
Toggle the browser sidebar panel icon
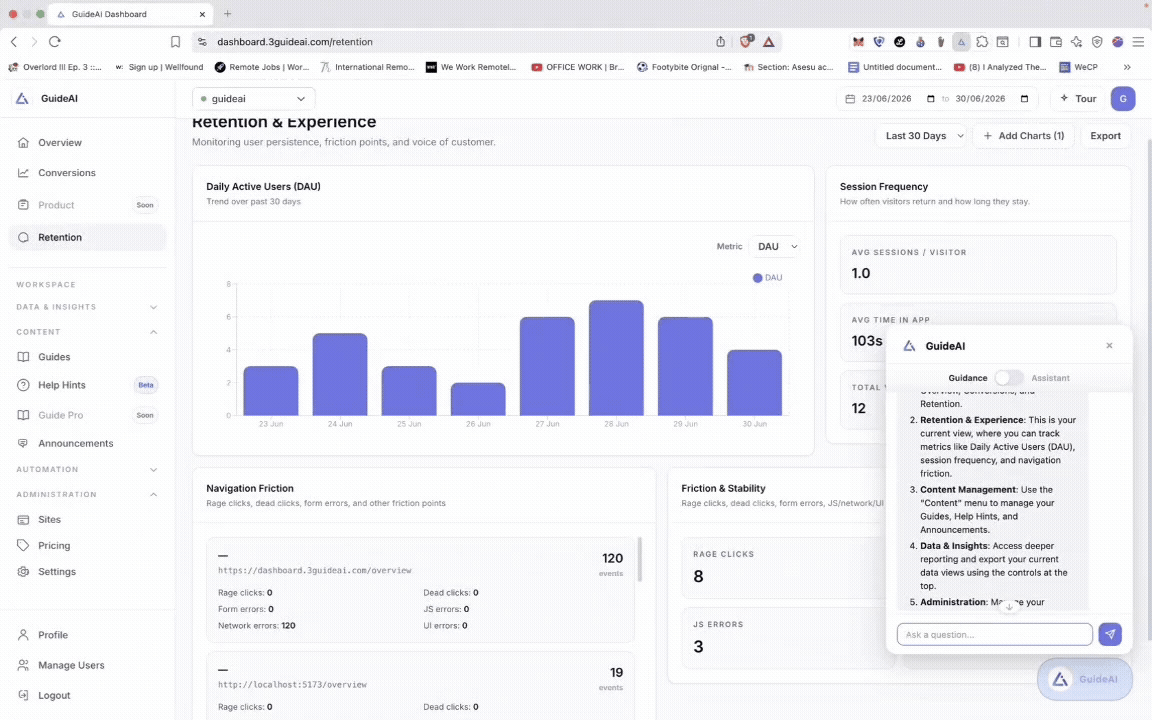1035,42
